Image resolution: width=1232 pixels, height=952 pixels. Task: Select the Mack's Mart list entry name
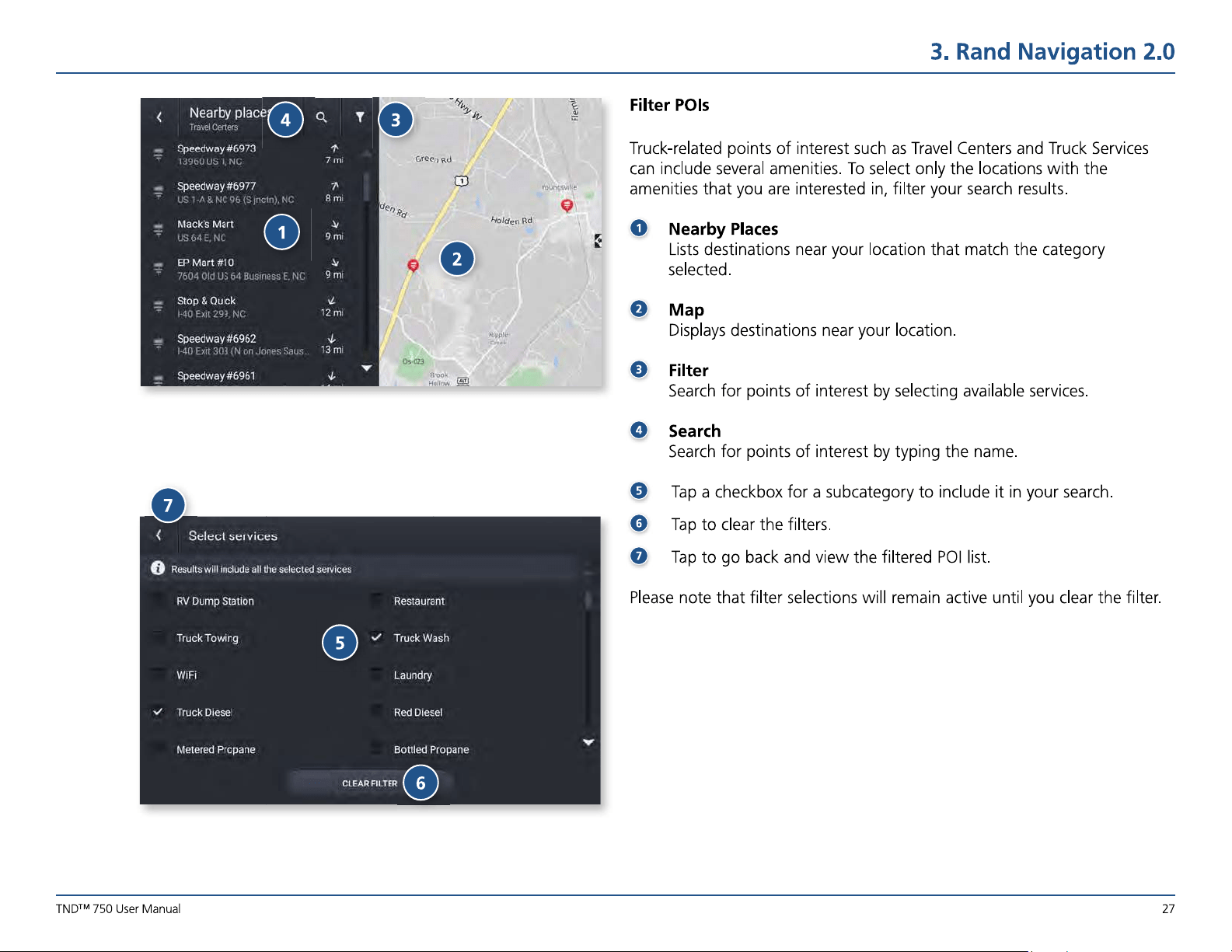tap(205, 225)
